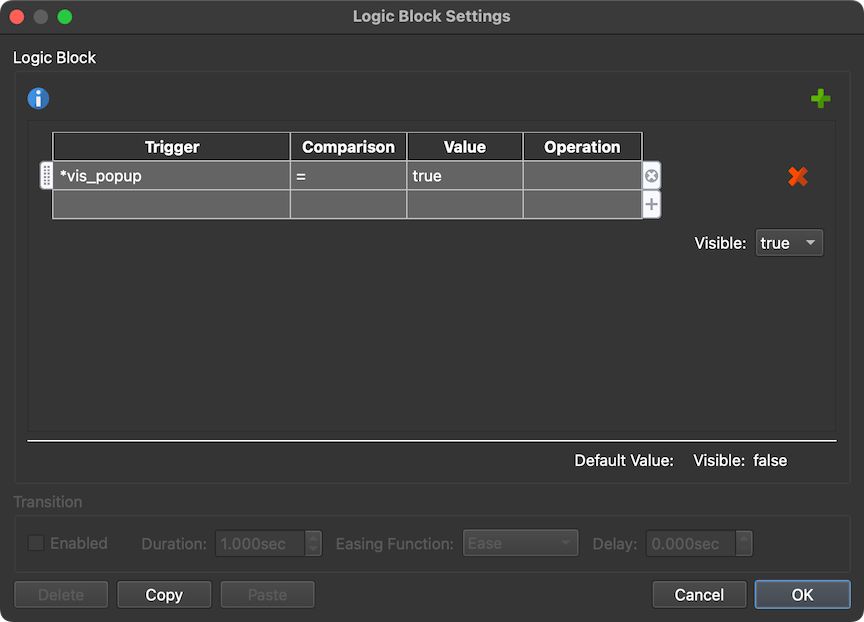Confirm settings with OK

pos(802,594)
